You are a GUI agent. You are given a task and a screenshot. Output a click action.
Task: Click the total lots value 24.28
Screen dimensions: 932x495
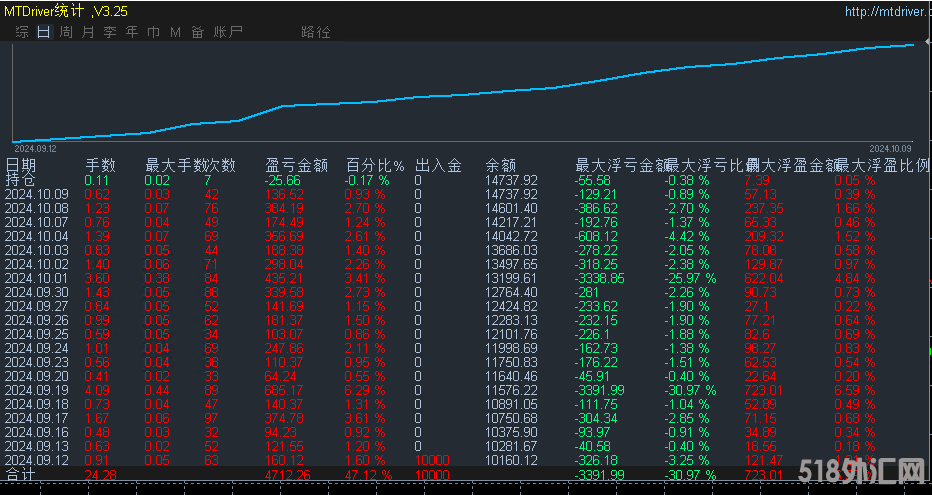[x=100, y=475]
